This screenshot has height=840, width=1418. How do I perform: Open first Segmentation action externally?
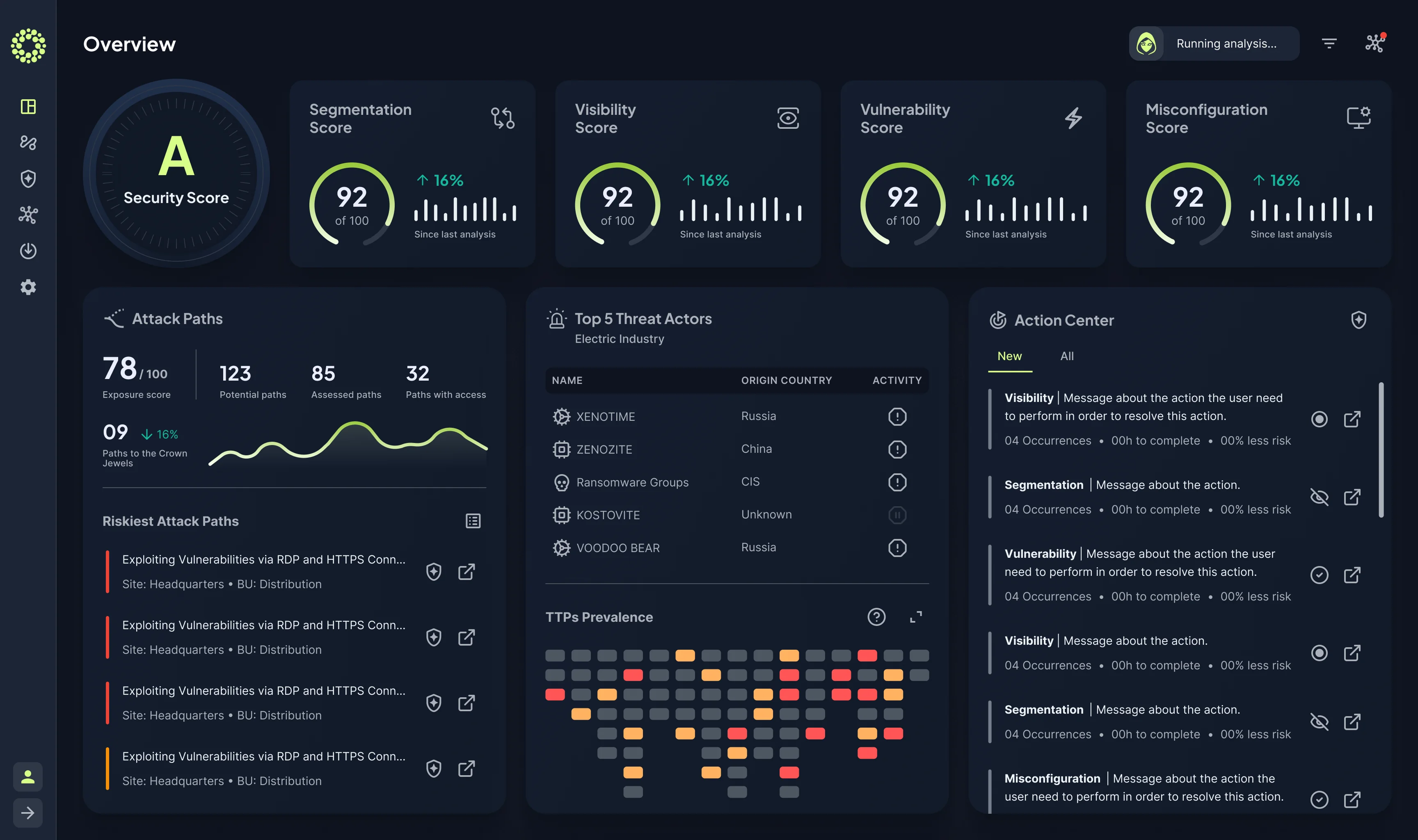(1352, 497)
